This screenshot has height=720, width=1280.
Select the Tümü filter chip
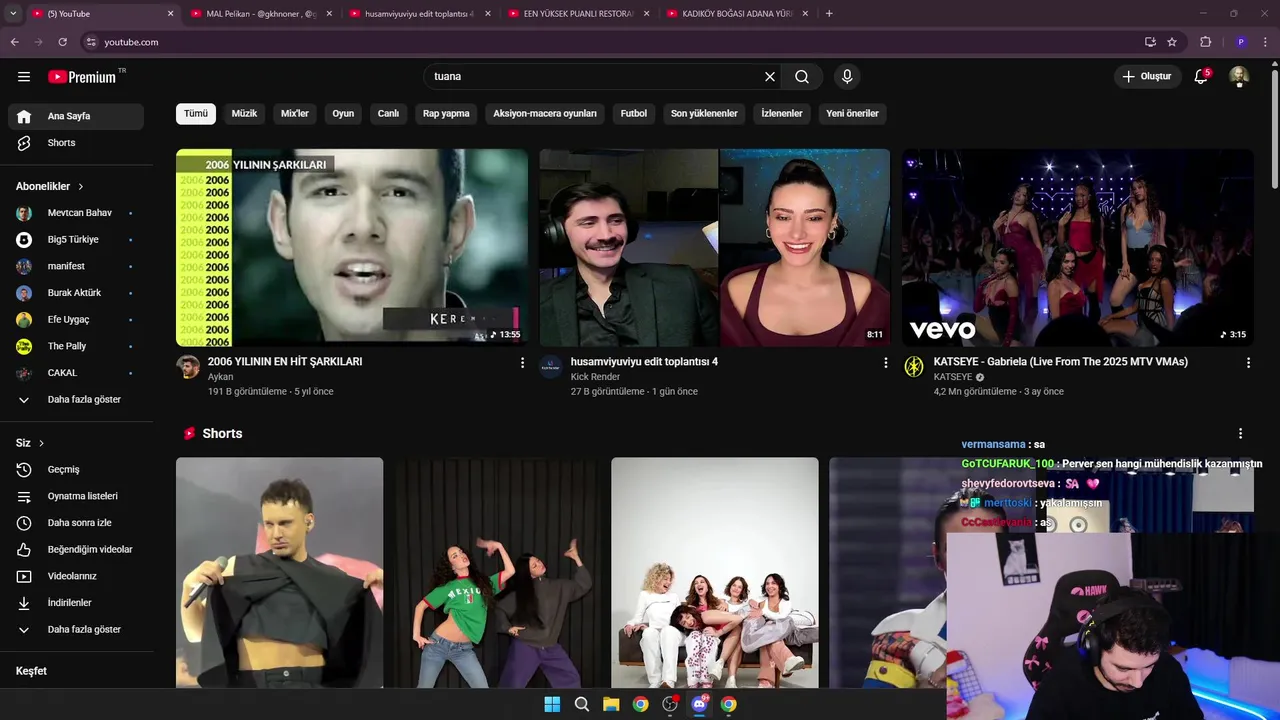[x=196, y=114]
